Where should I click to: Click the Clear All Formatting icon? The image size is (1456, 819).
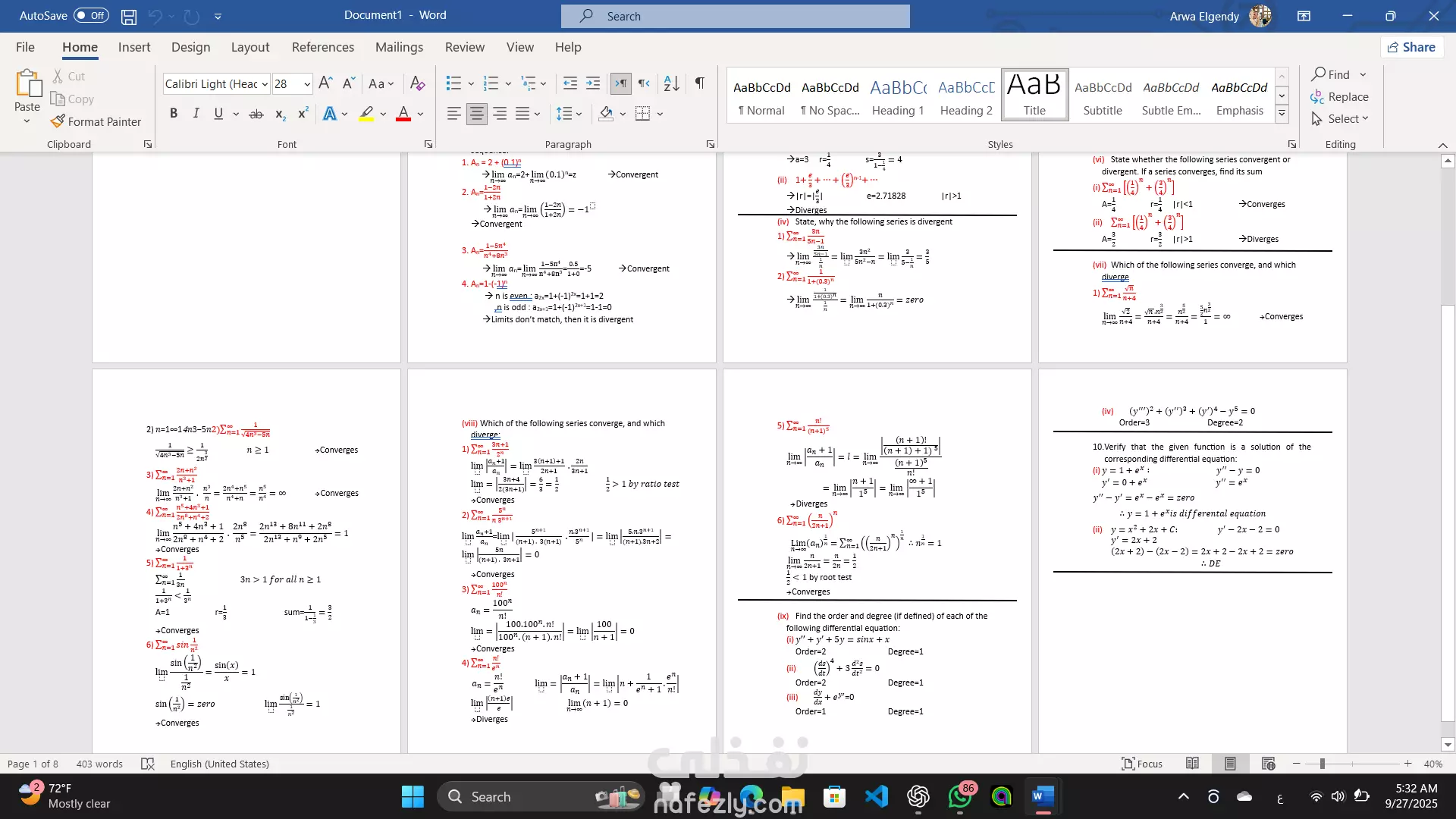[417, 83]
